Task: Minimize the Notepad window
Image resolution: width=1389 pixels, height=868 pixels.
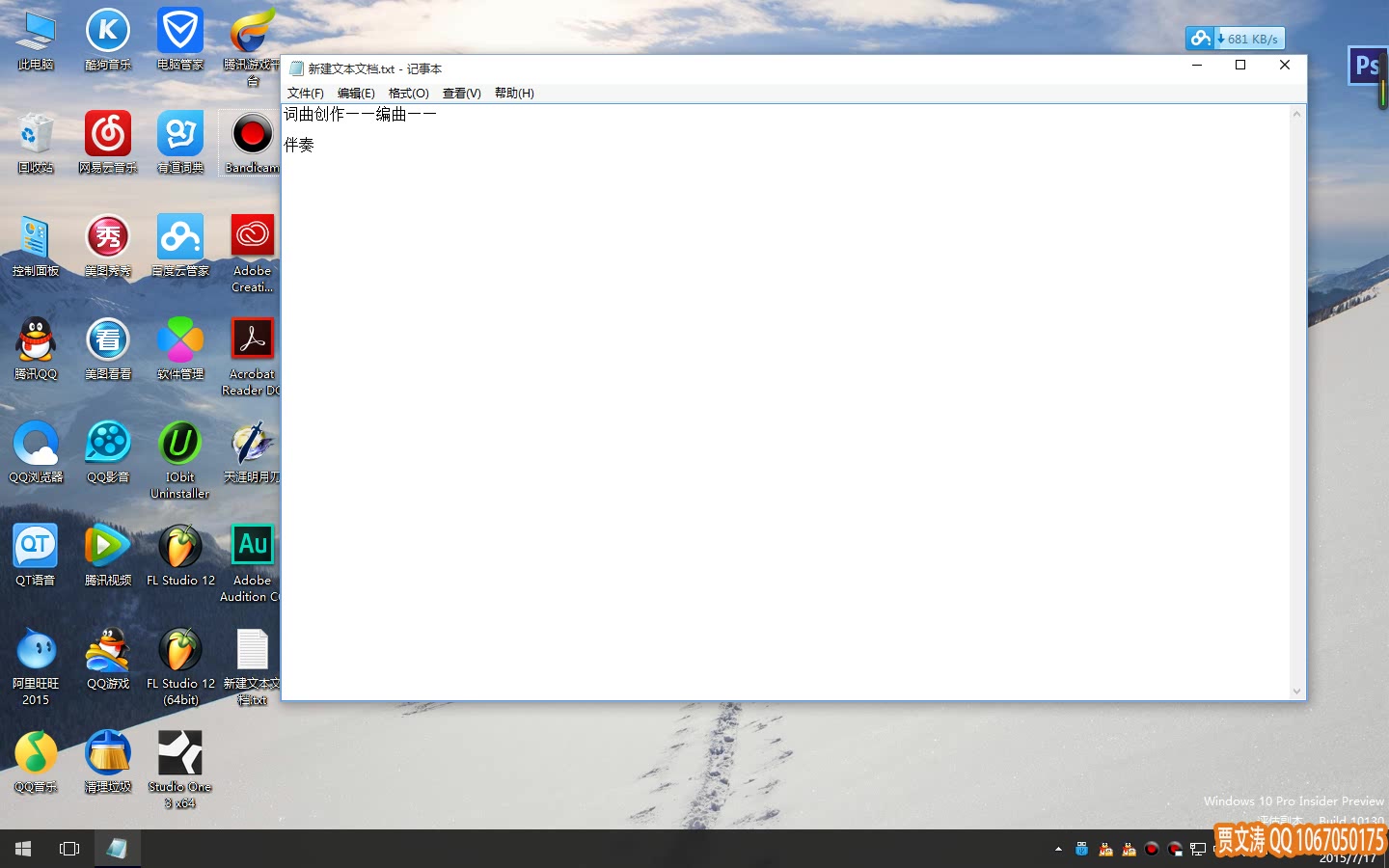Action: pyautogui.click(x=1197, y=65)
